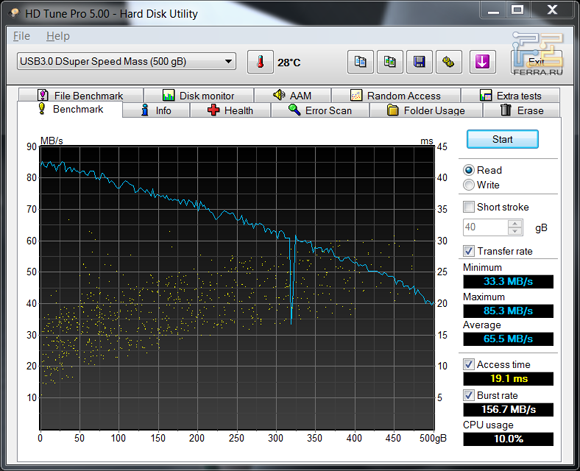Image resolution: width=580 pixels, height=471 pixels.
Task: Open the Help menu
Action: click(x=58, y=36)
